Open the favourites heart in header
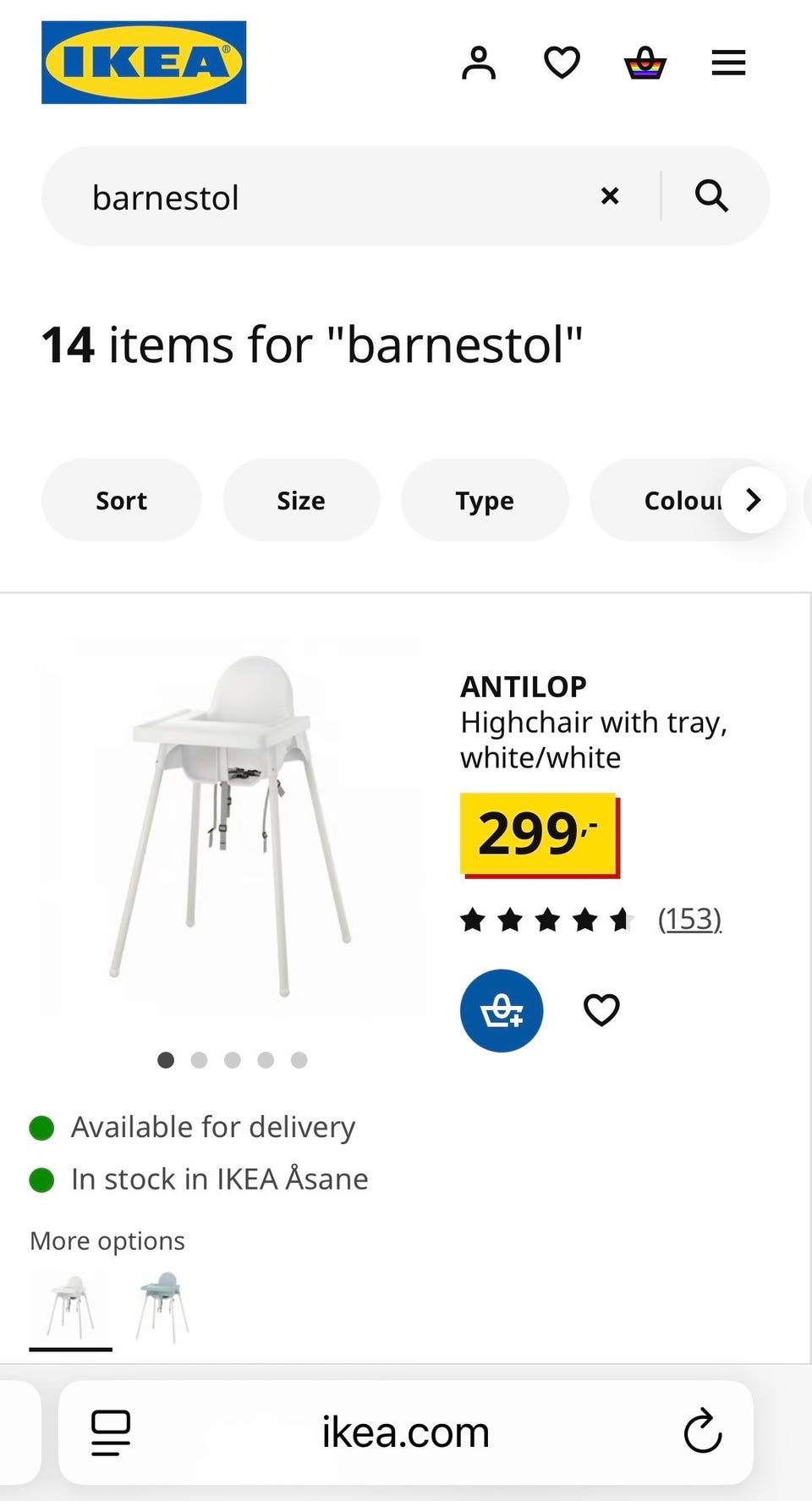The width and height of the screenshot is (812, 1501). [562, 63]
